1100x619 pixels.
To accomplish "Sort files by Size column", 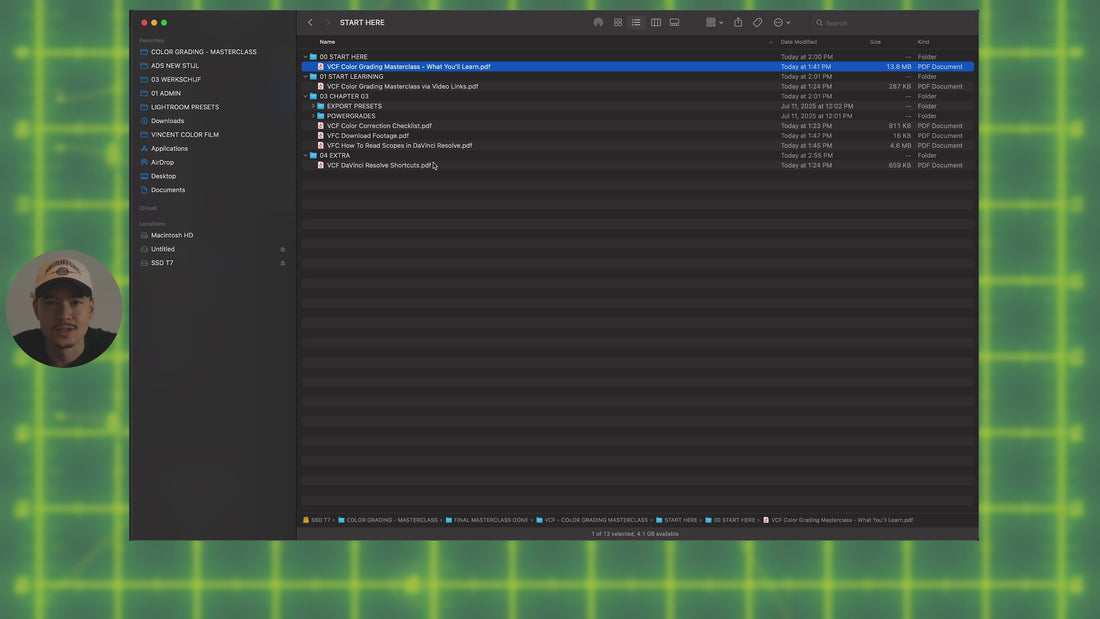I will (875, 42).
